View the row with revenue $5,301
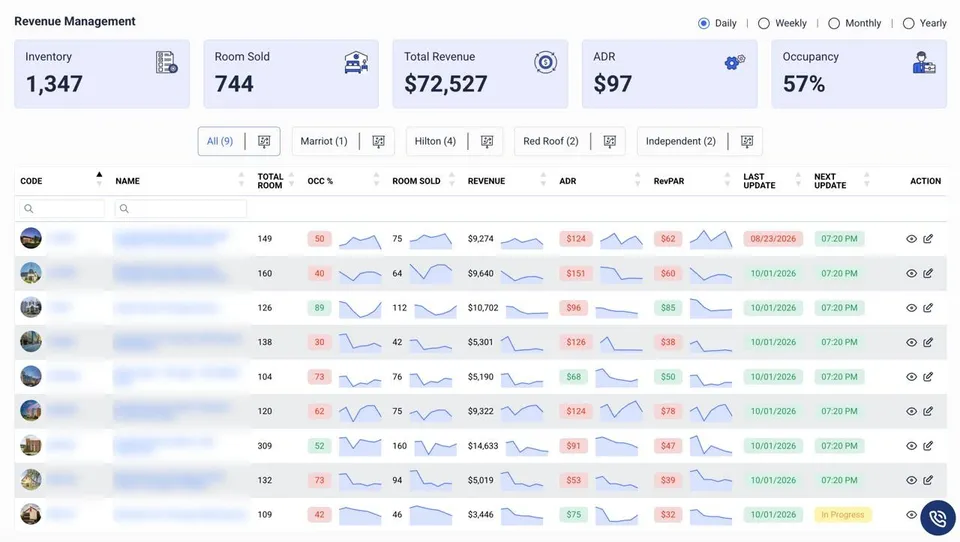The image size is (960, 542). (x=911, y=342)
